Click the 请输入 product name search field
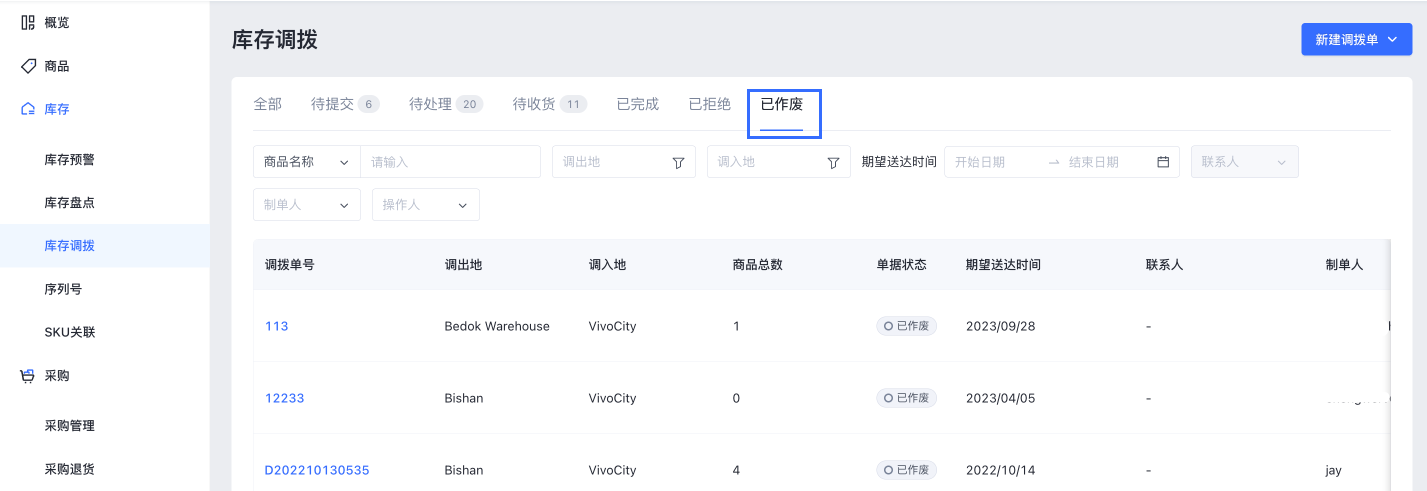 pos(451,162)
